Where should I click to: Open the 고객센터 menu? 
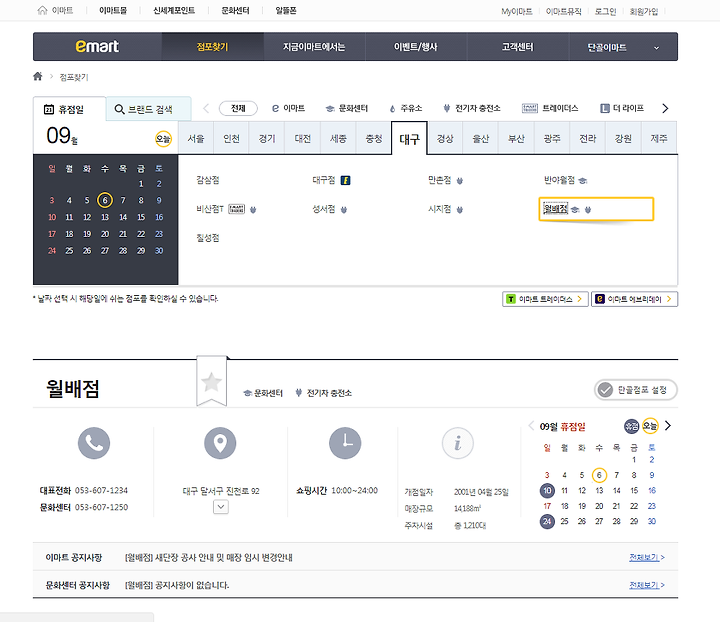(x=518, y=47)
